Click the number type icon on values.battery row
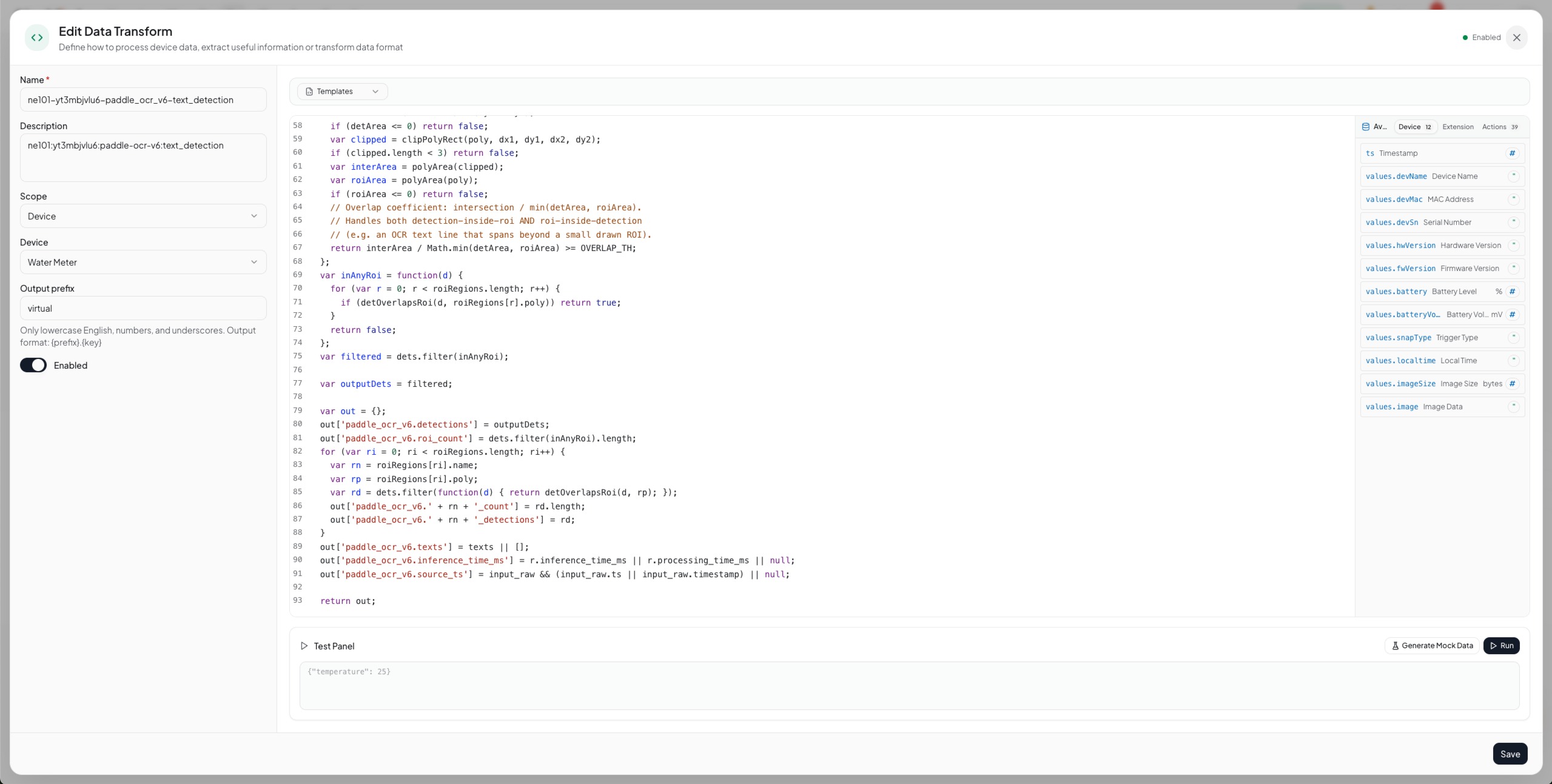 click(1513, 292)
